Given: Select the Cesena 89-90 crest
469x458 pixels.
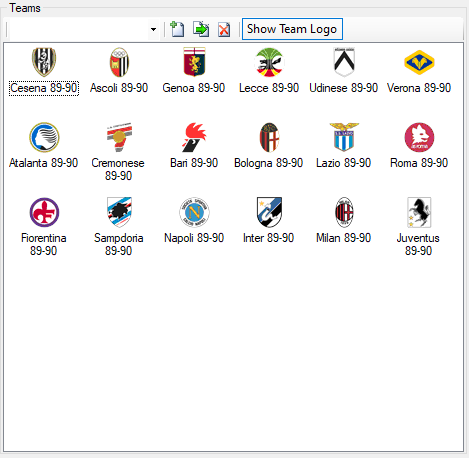Looking at the screenshot, I should pyautogui.click(x=44, y=62).
